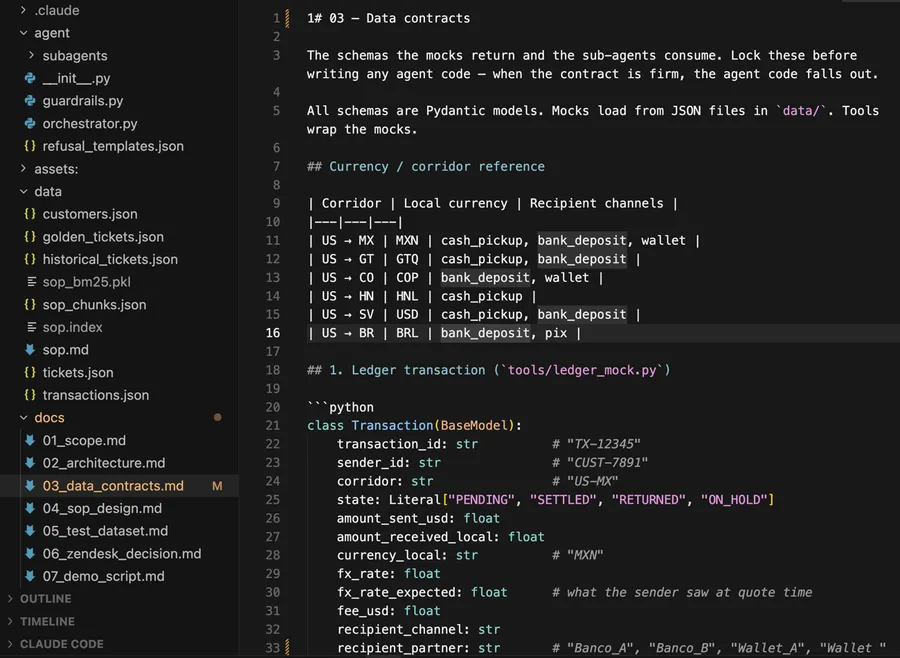Click JSON braces icon of tickets.json
This screenshot has width=900, height=658.
click(x=30, y=372)
